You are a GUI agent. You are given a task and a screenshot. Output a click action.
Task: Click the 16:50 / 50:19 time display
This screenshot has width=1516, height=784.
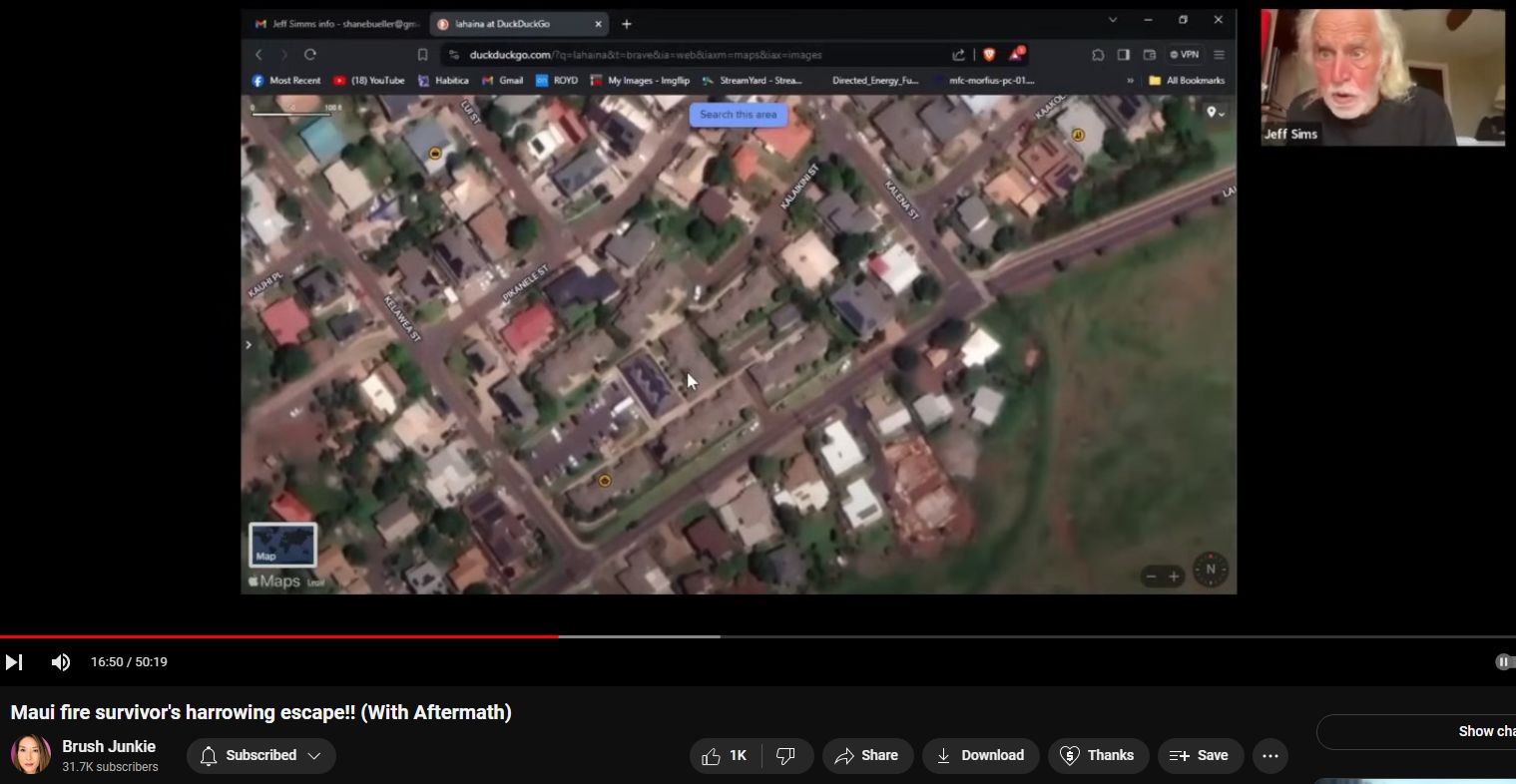coord(129,662)
